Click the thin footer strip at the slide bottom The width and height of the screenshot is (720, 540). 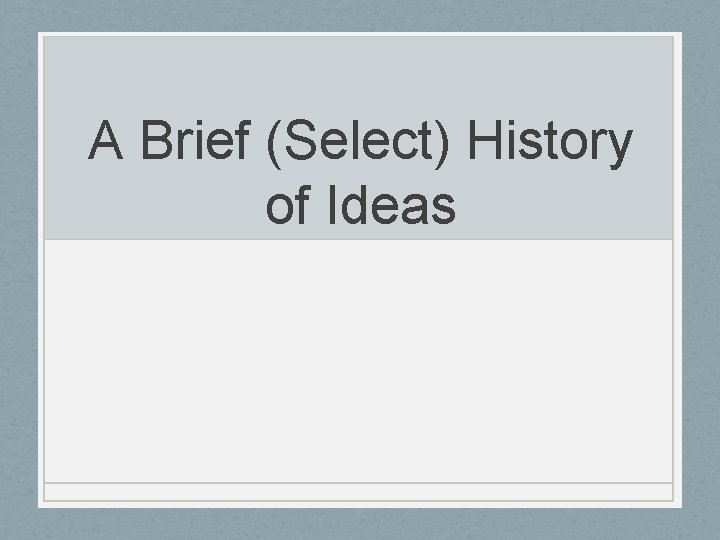(359, 492)
